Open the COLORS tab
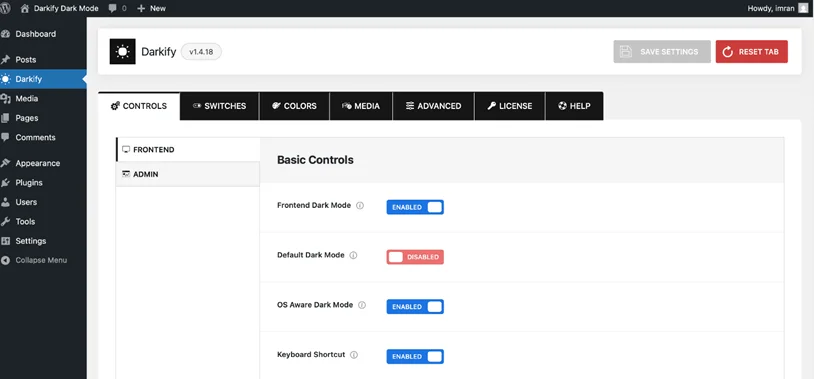This screenshot has width=814, height=379. click(294, 106)
